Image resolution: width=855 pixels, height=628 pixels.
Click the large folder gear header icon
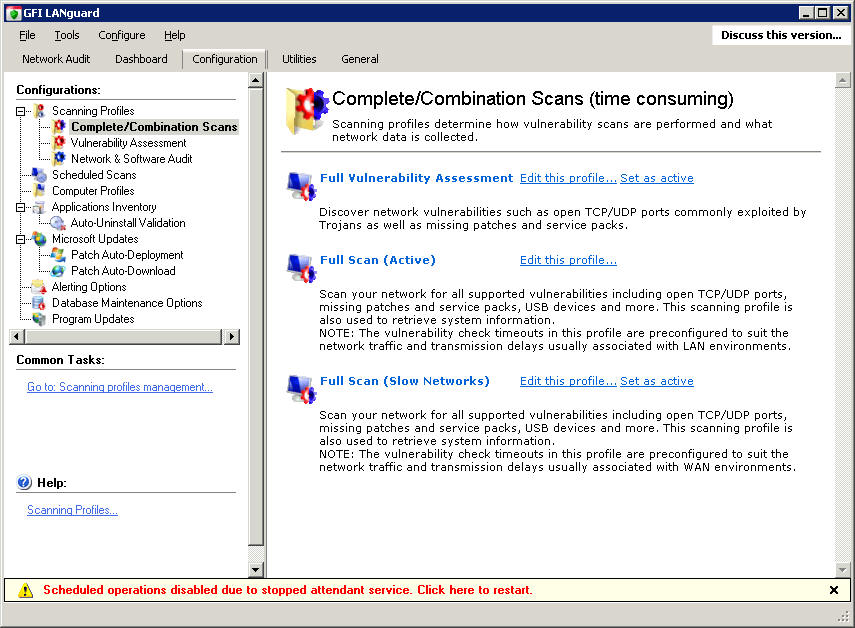coord(307,110)
